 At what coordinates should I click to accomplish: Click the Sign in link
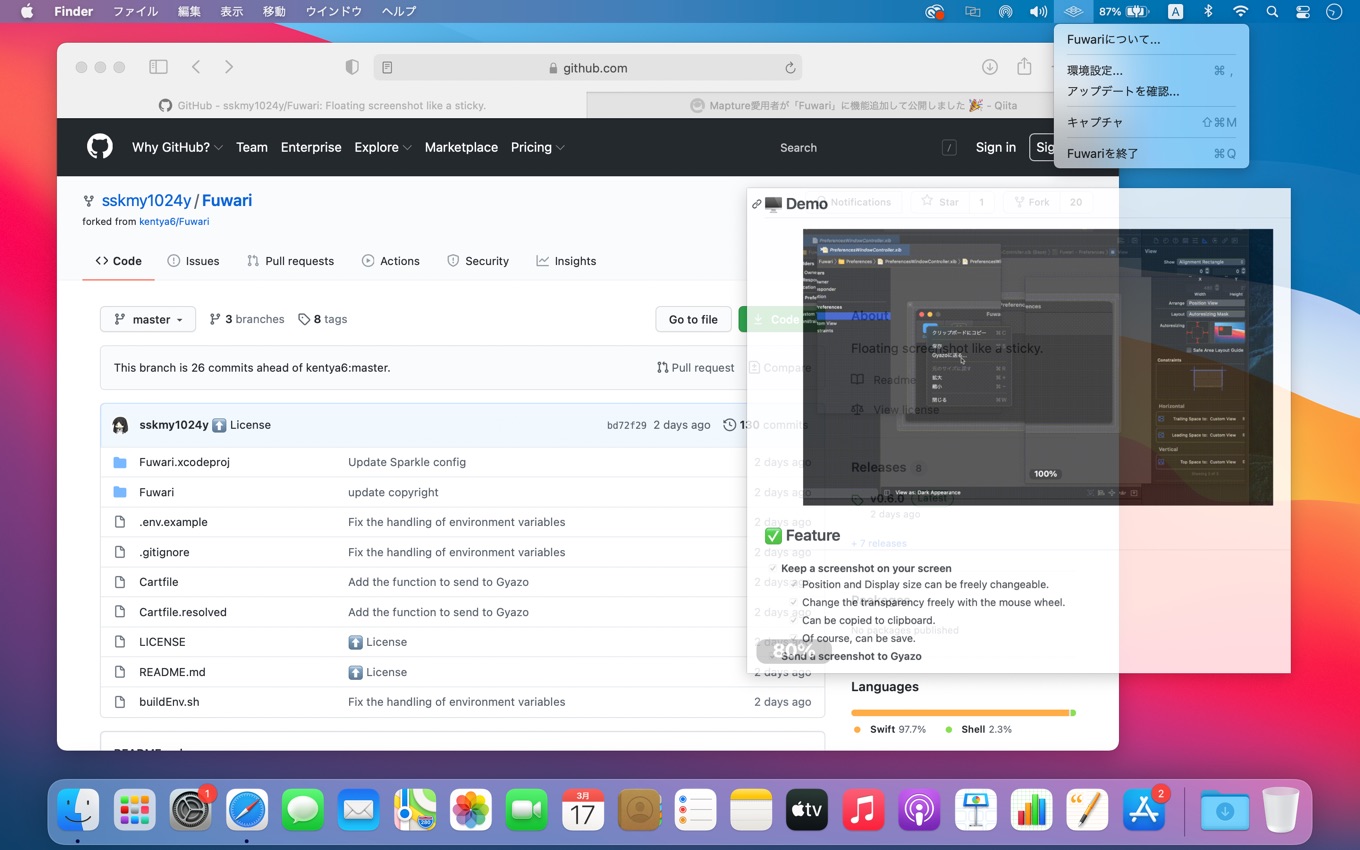click(x=996, y=147)
